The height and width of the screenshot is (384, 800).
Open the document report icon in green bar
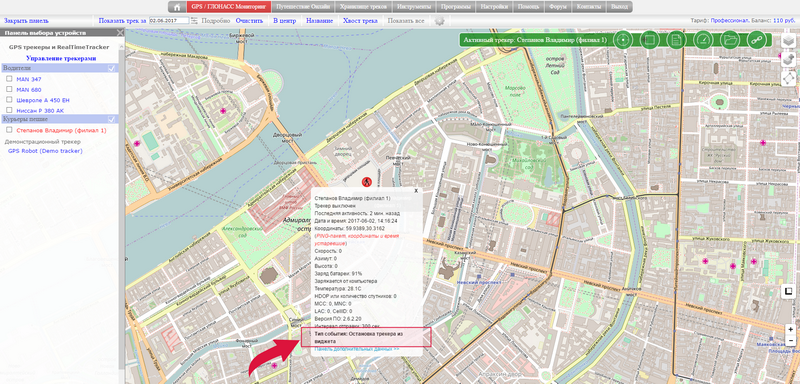point(677,40)
